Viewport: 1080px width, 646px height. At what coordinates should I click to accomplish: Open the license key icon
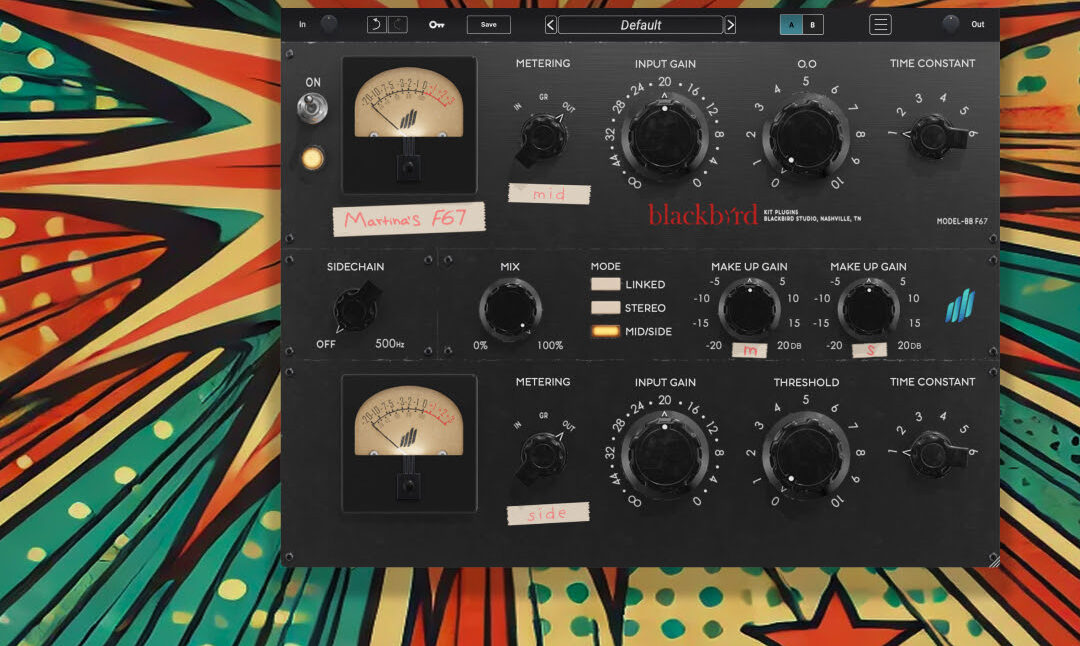[437, 25]
